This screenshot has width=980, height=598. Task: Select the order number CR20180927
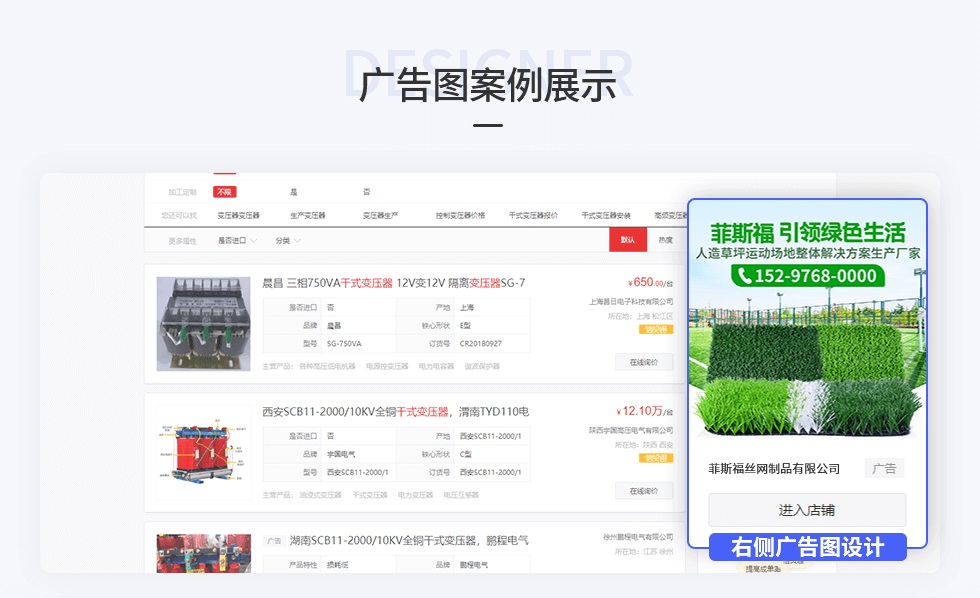(481, 344)
